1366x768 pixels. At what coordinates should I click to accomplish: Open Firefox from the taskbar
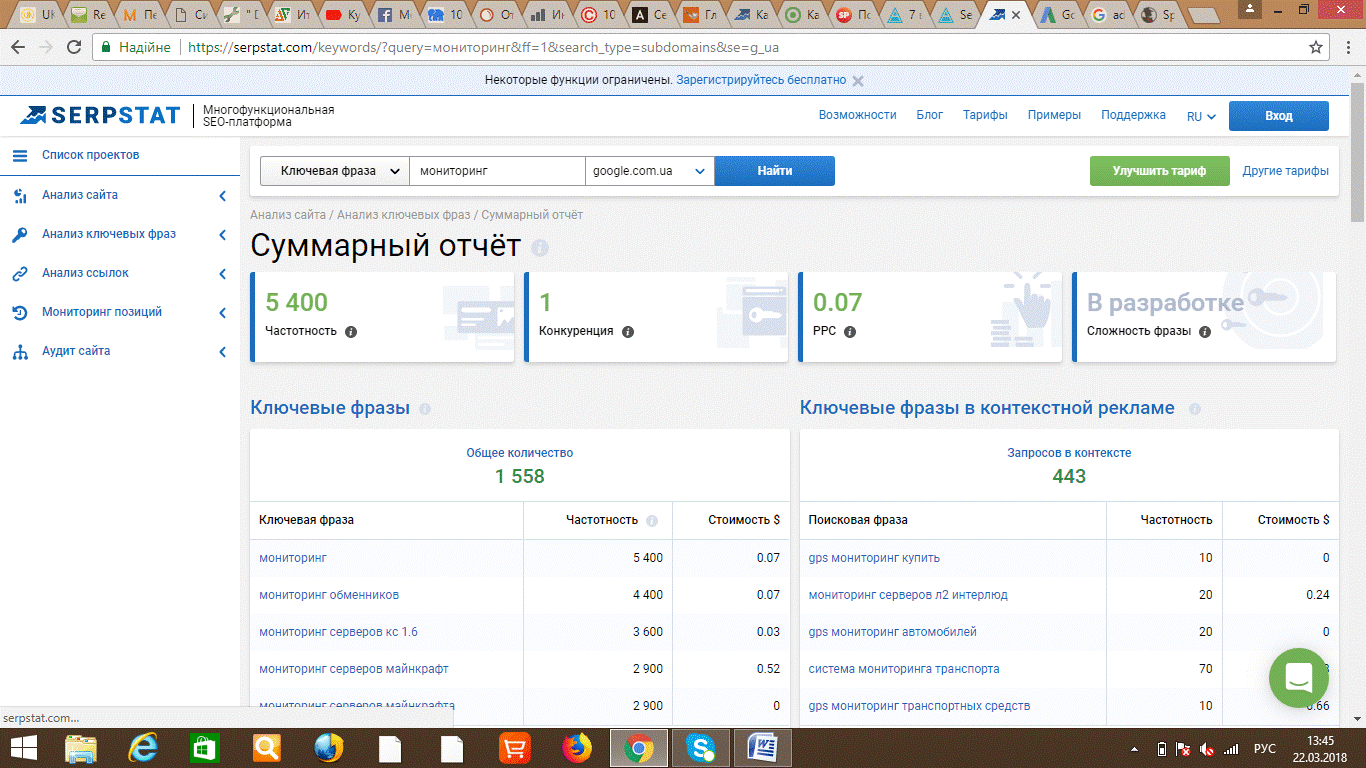coord(577,748)
